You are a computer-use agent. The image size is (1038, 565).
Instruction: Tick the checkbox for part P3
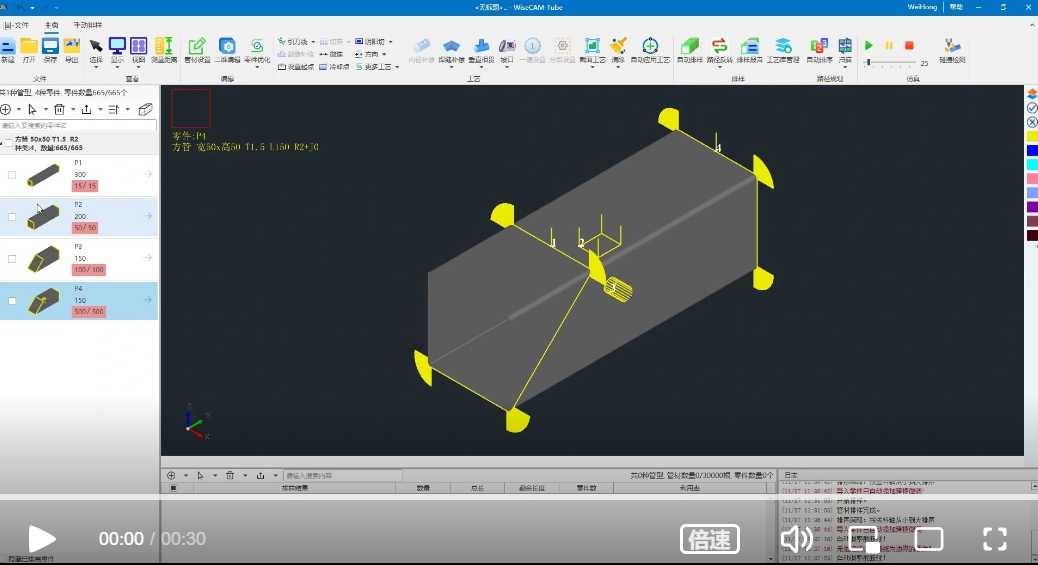pos(12,259)
